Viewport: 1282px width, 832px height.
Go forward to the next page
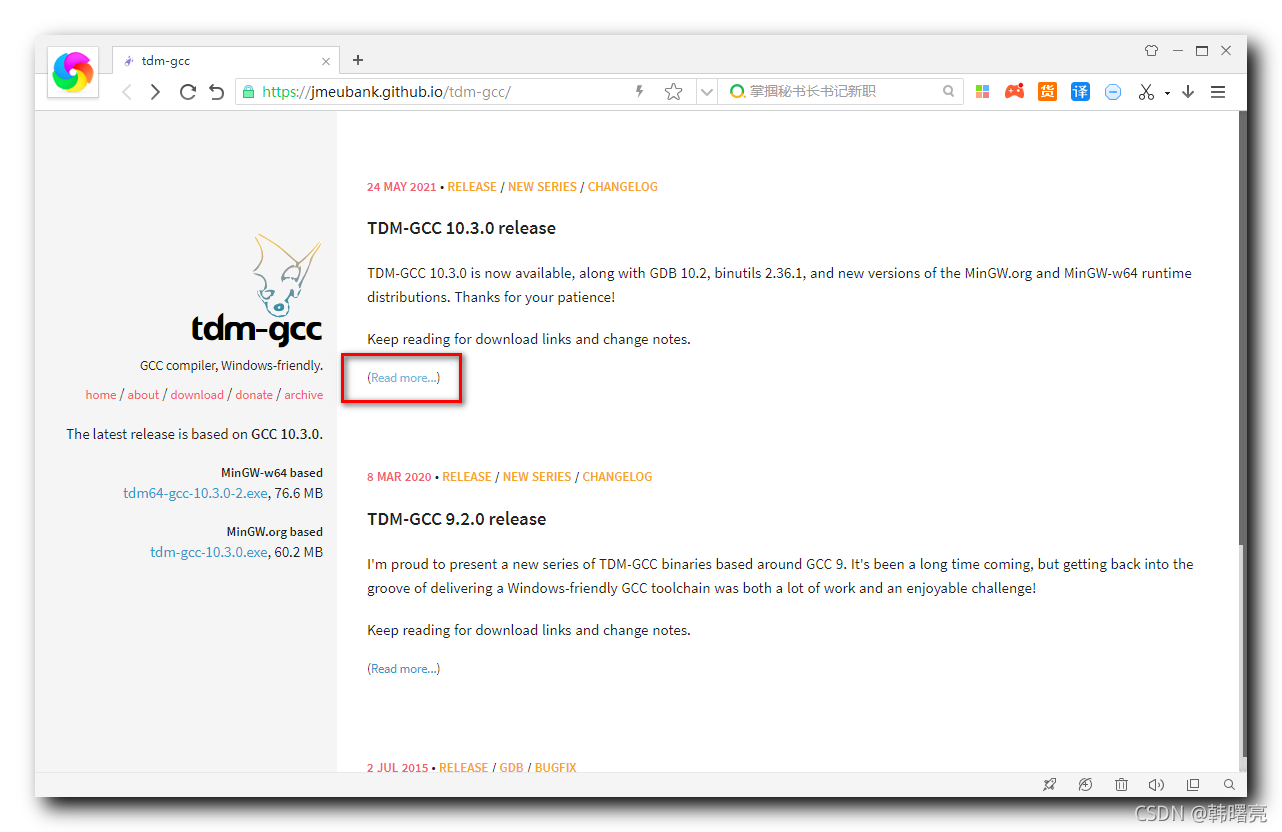click(155, 92)
